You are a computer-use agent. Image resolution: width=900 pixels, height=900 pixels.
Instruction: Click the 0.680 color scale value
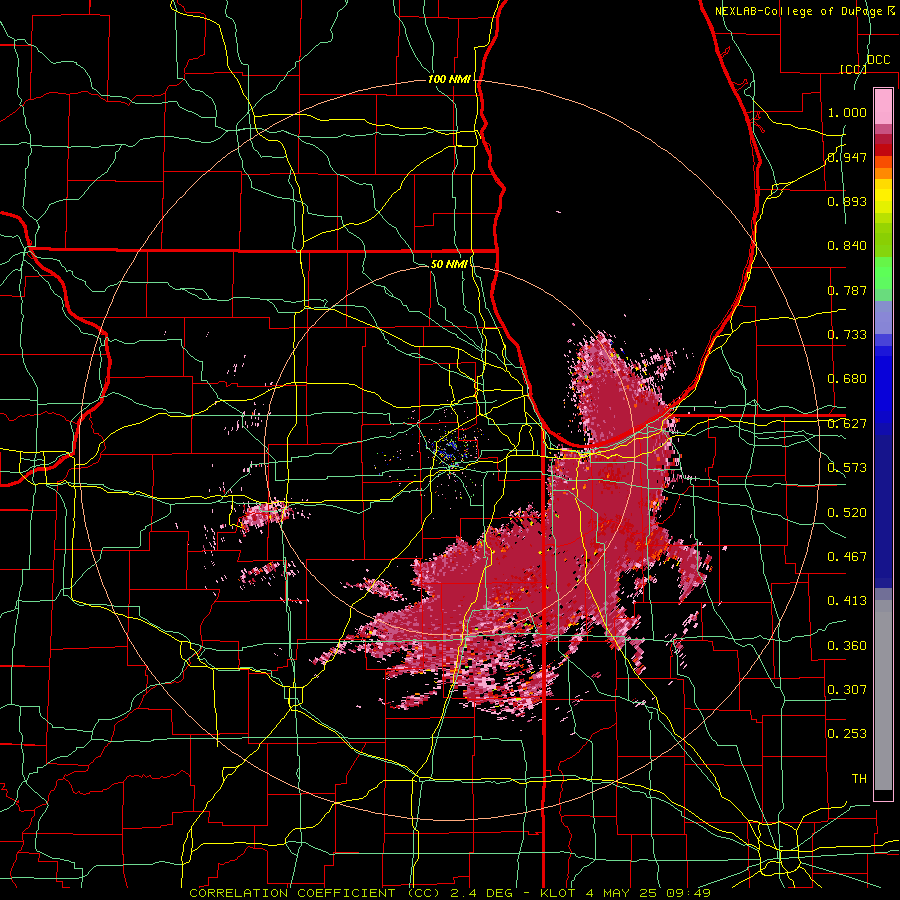pyautogui.click(x=847, y=379)
